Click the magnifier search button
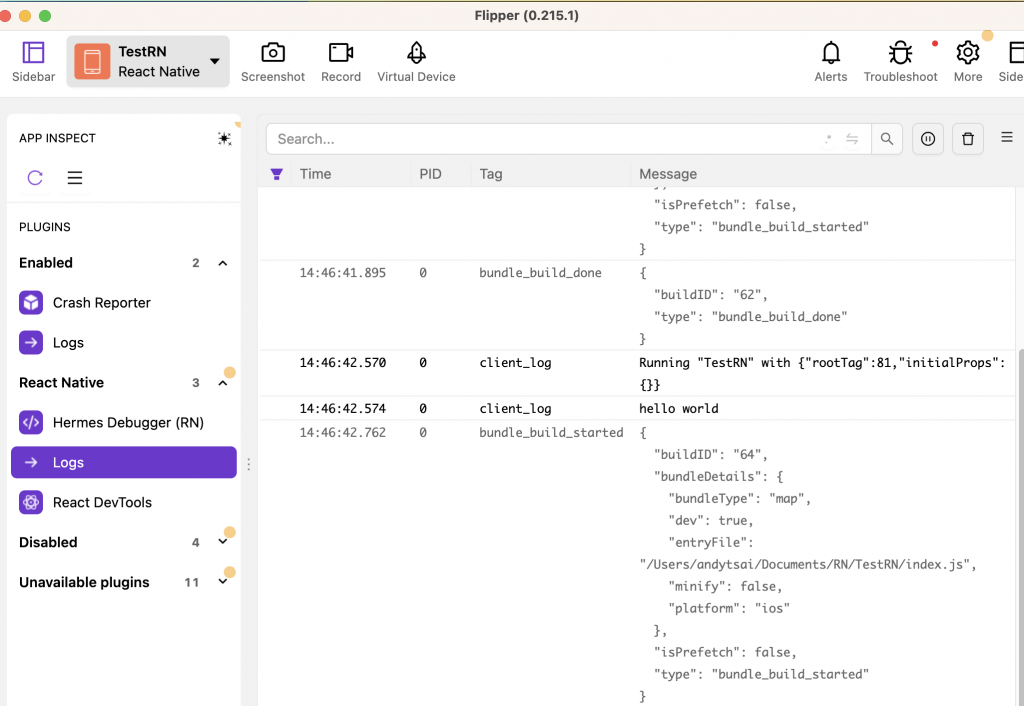This screenshot has height=706, width=1024. tap(887, 139)
